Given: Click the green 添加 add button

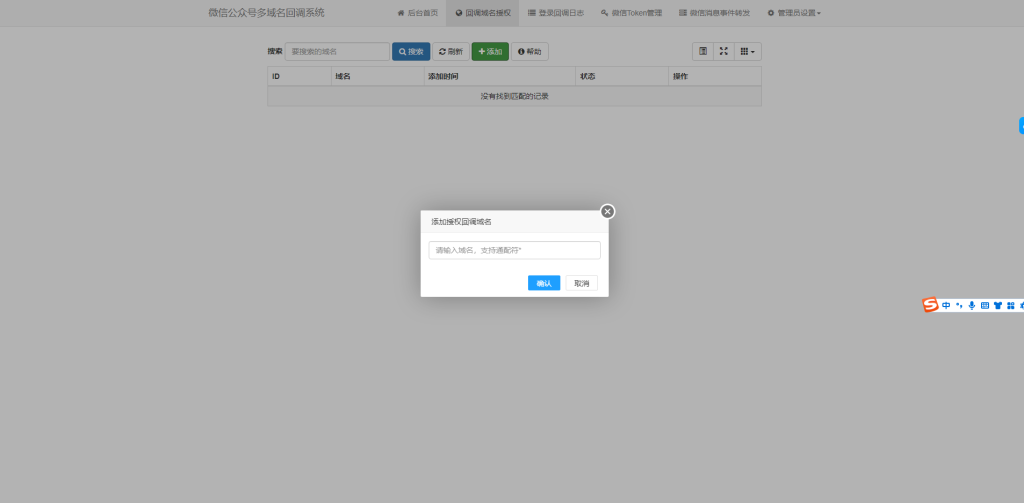Looking at the screenshot, I should pyautogui.click(x=490, y=51).
